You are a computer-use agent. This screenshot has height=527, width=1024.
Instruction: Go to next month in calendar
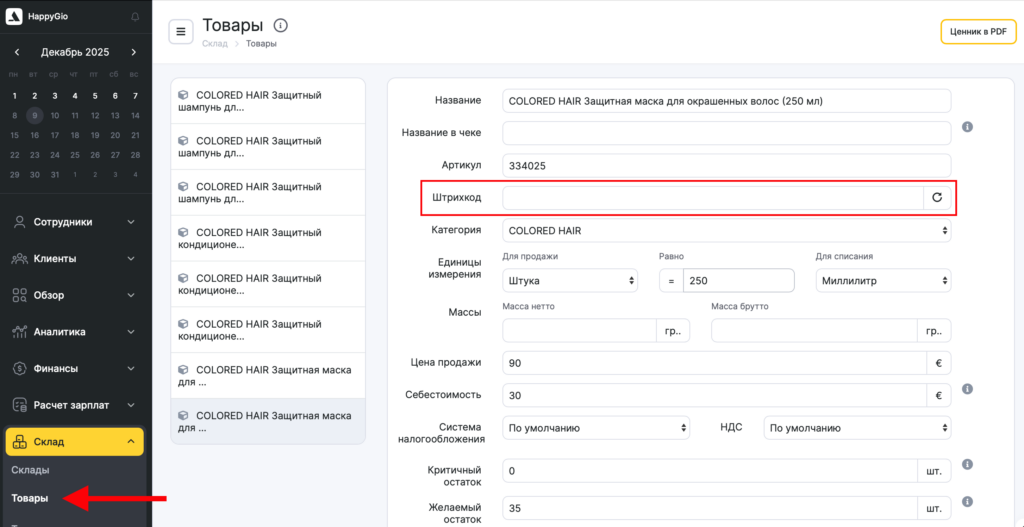coord(134,52)
